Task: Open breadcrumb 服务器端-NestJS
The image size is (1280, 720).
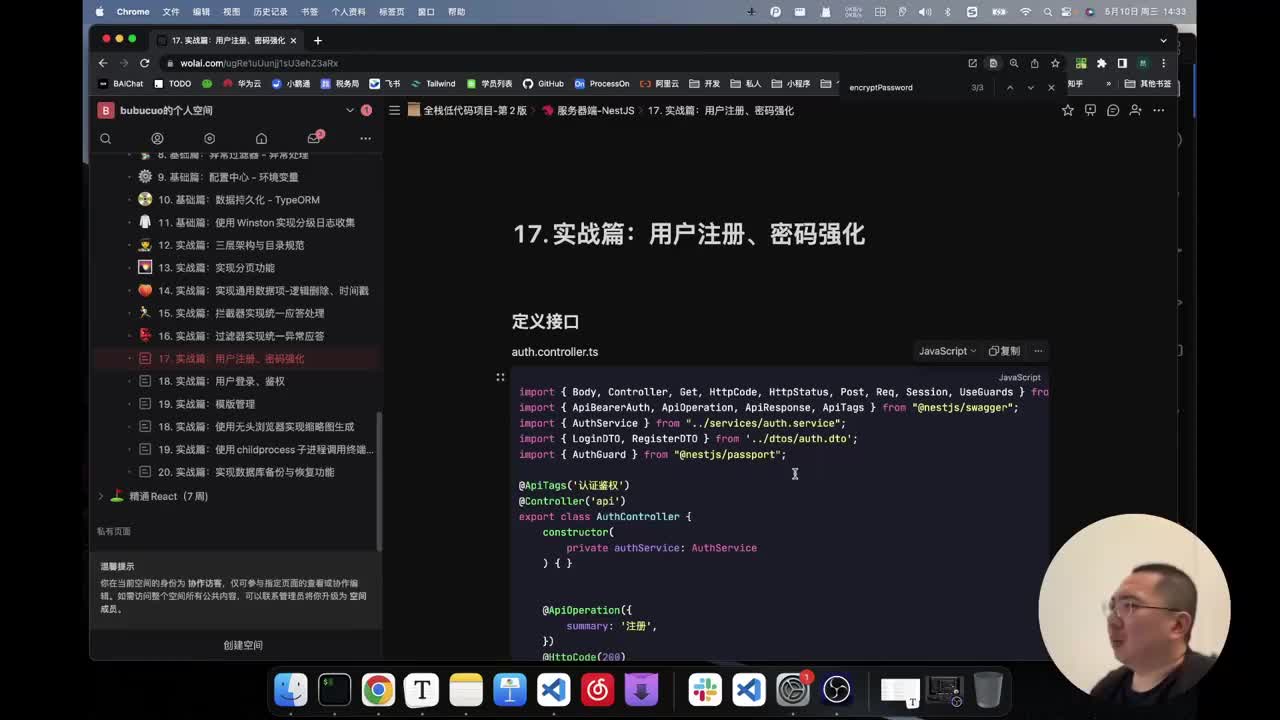Action: click(x=588, y=110)
